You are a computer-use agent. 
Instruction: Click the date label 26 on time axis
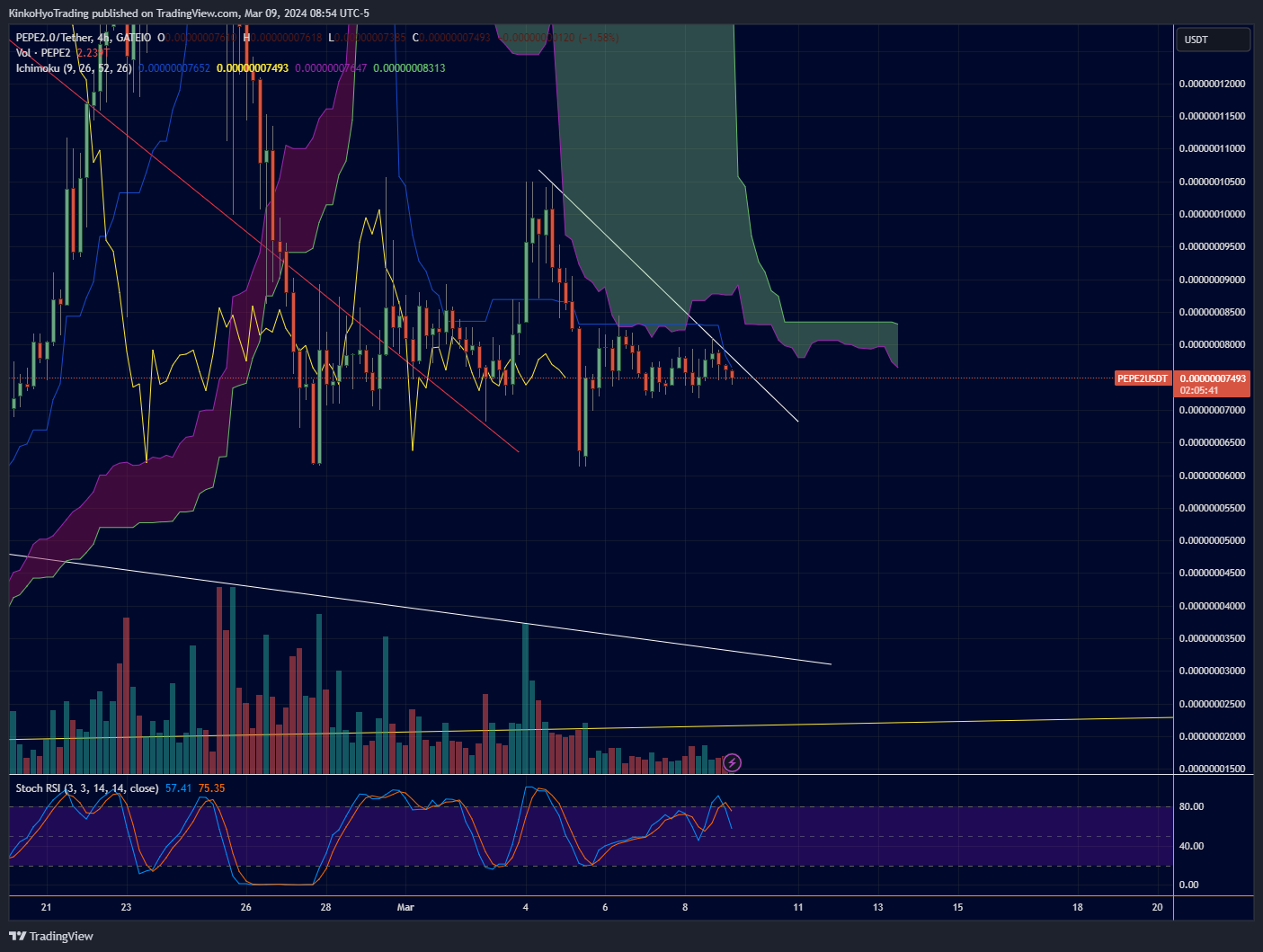click(245, 907)
